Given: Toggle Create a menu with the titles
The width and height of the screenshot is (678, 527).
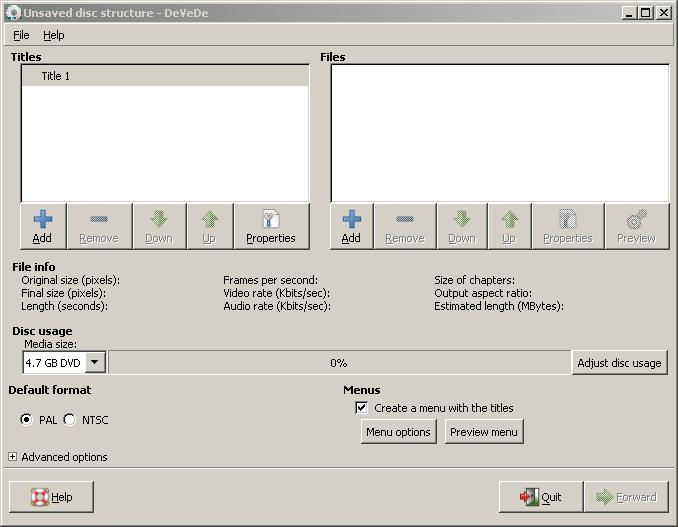Looking at the screenshot, I should [x=361, y=408].
